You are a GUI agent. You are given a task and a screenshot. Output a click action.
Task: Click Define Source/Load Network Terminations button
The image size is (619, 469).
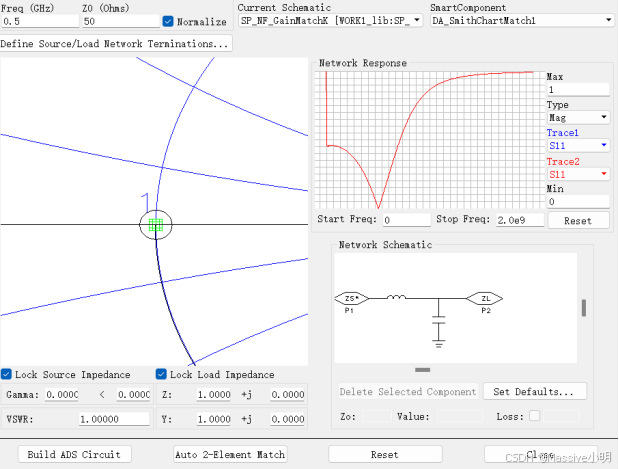pyautogui.click(x=116, y=43)
